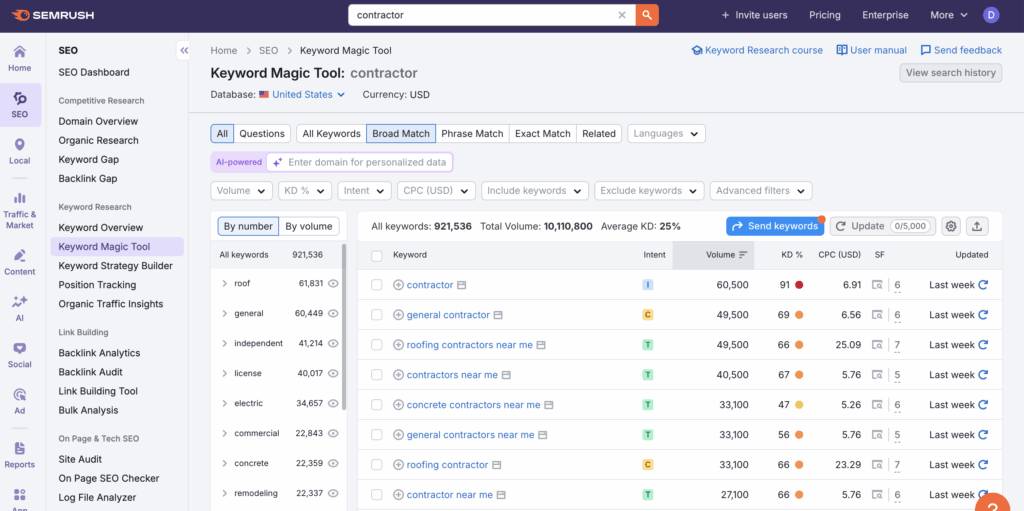Click the user avatar D
This screenshot has width=1024, height=511.
click(x=991, y=15)
